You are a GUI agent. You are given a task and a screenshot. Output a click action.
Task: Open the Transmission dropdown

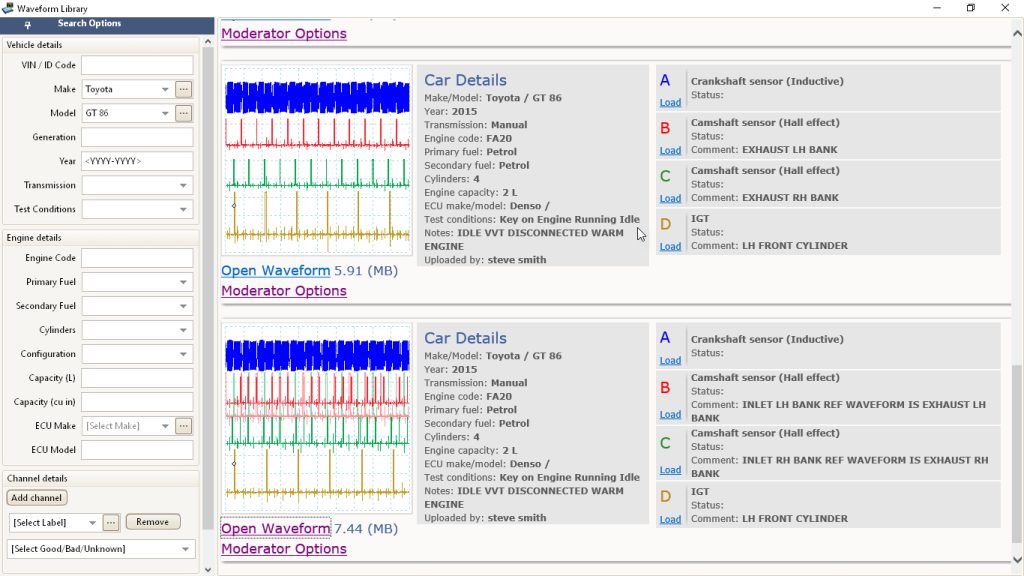(x=137, y=185)
